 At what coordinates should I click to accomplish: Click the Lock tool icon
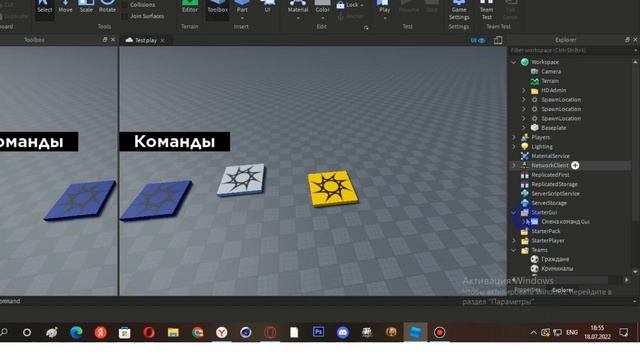340,5
